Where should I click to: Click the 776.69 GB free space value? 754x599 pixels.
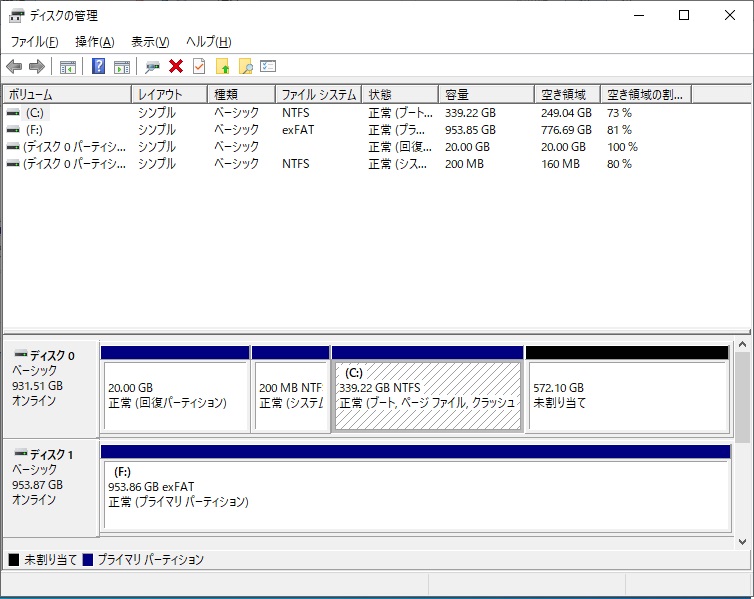coord(566,130)
